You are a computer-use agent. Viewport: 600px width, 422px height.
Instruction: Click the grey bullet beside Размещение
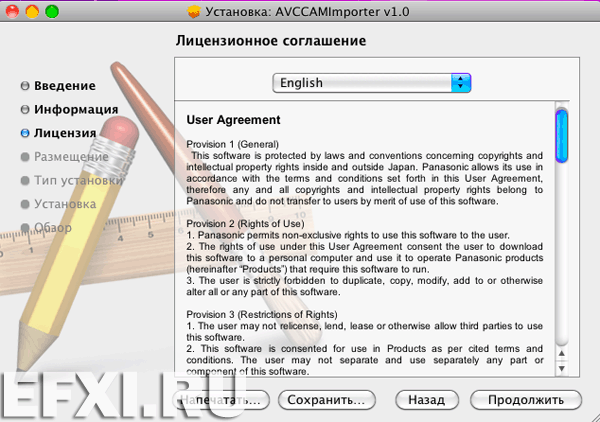pos(25,157)
